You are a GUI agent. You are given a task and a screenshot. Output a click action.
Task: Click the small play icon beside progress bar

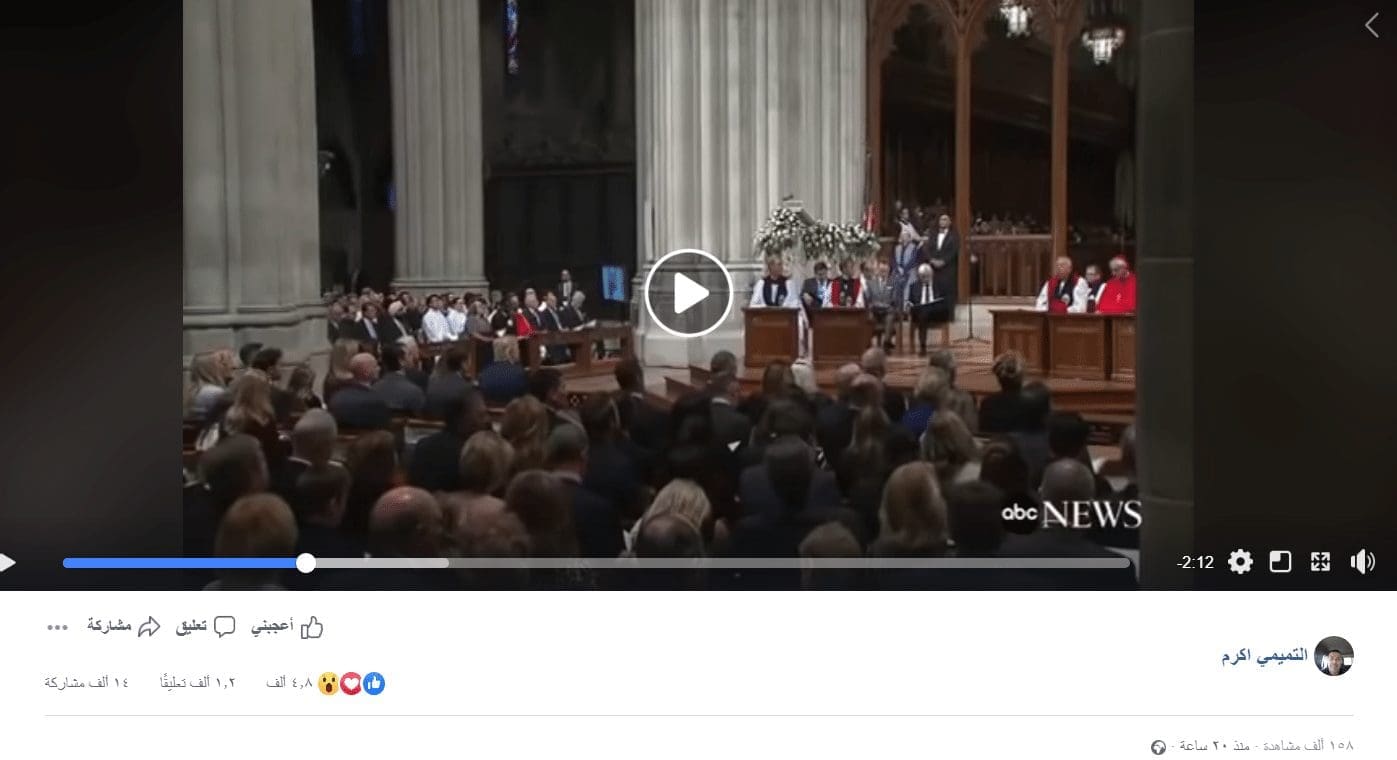tap(7, 563)
